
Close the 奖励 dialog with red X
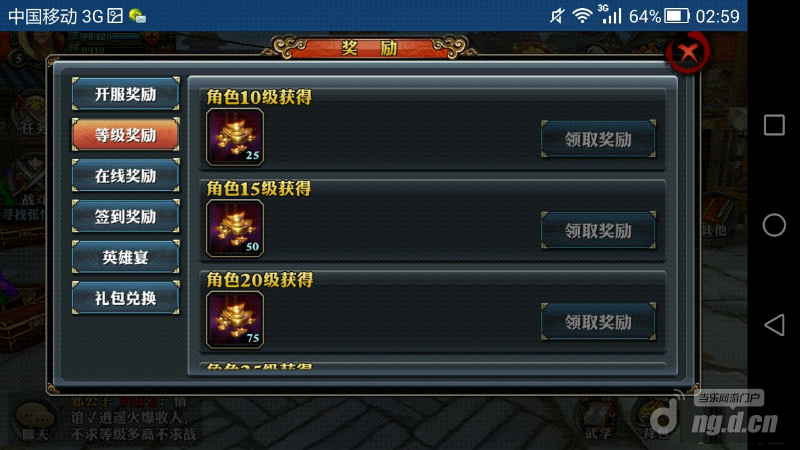pyautogui.click(x=688, y=52)
